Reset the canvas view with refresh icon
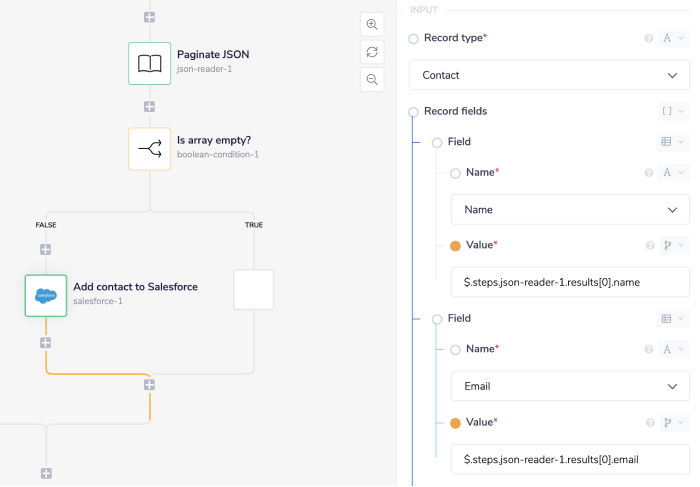700x487 pixels. click(372, 52)
